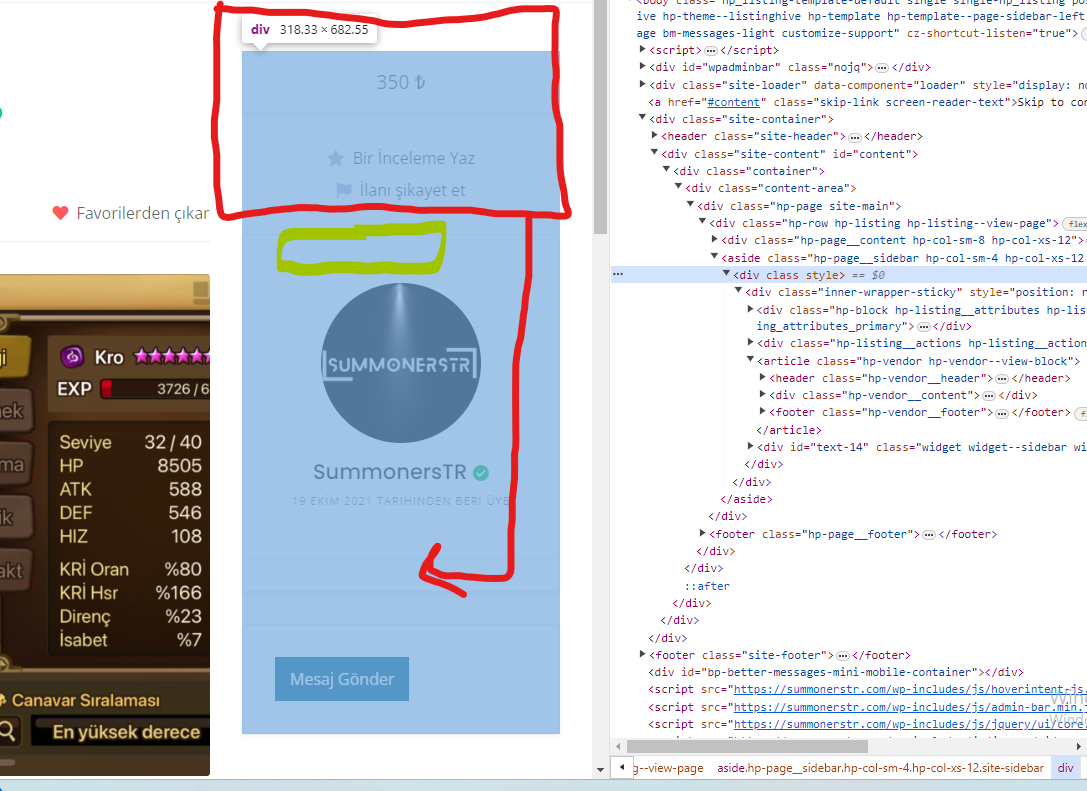Viewport: 1087px width, 791px height.
Task: Expand the hp-vendor__footer footer node
Action: (762, 412)
